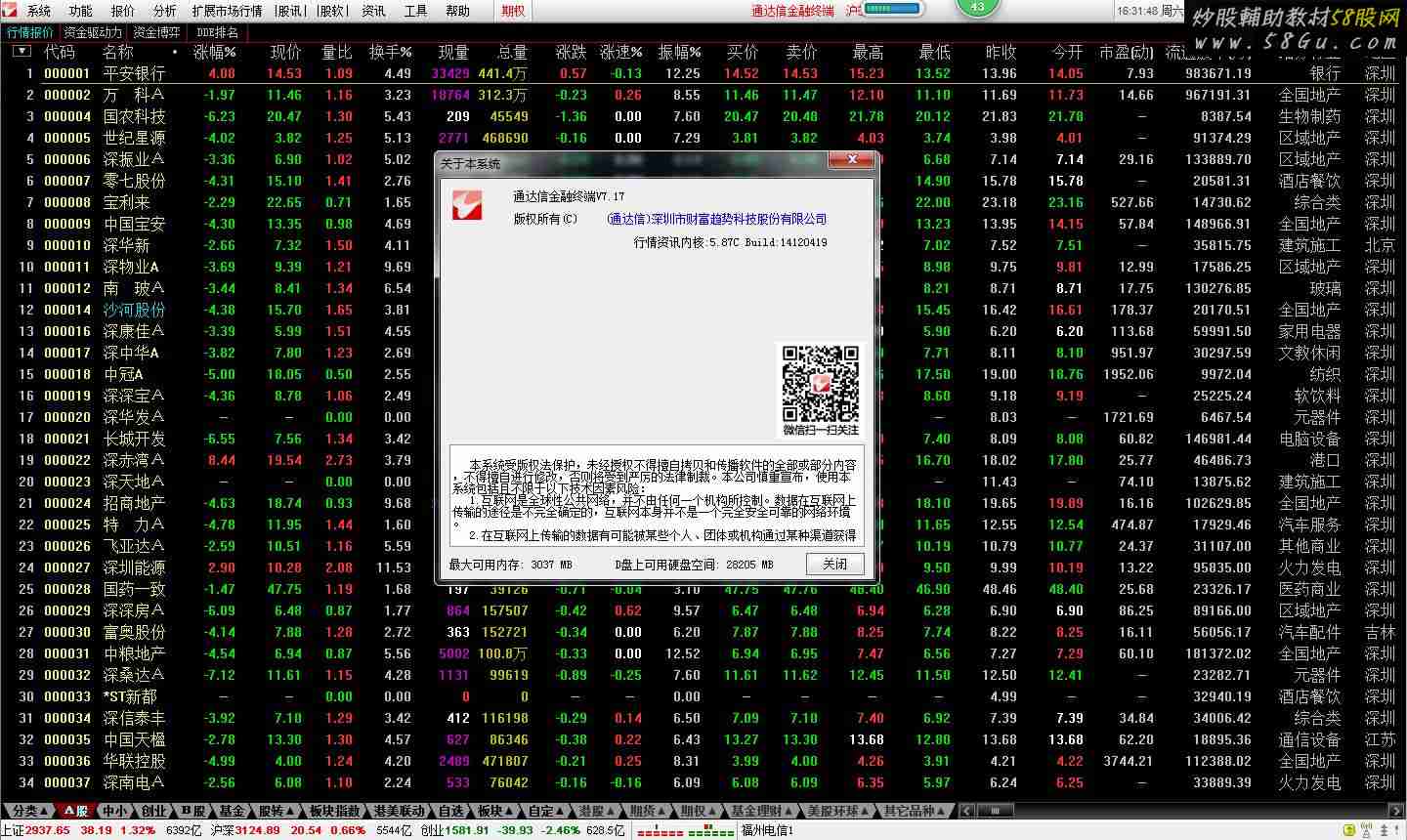This screenshot has width=1407, height=840.
Task: Open the column header dropdown arrow beside 代码
Action: click(21, 51)
